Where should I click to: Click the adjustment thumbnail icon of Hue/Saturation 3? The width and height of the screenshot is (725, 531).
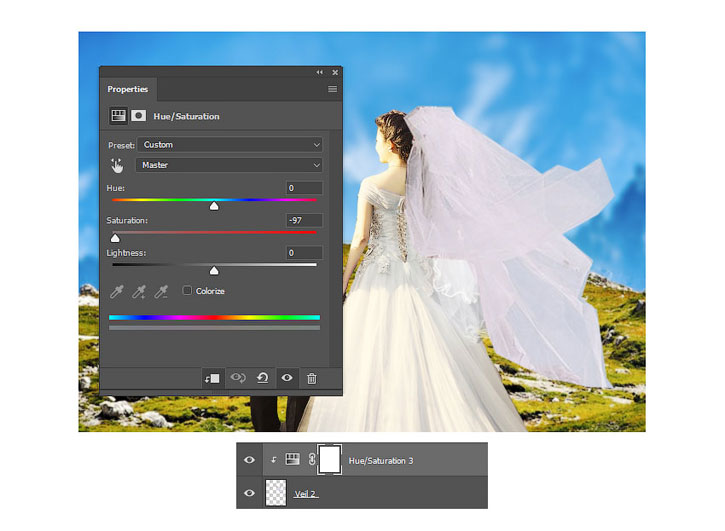292,459
